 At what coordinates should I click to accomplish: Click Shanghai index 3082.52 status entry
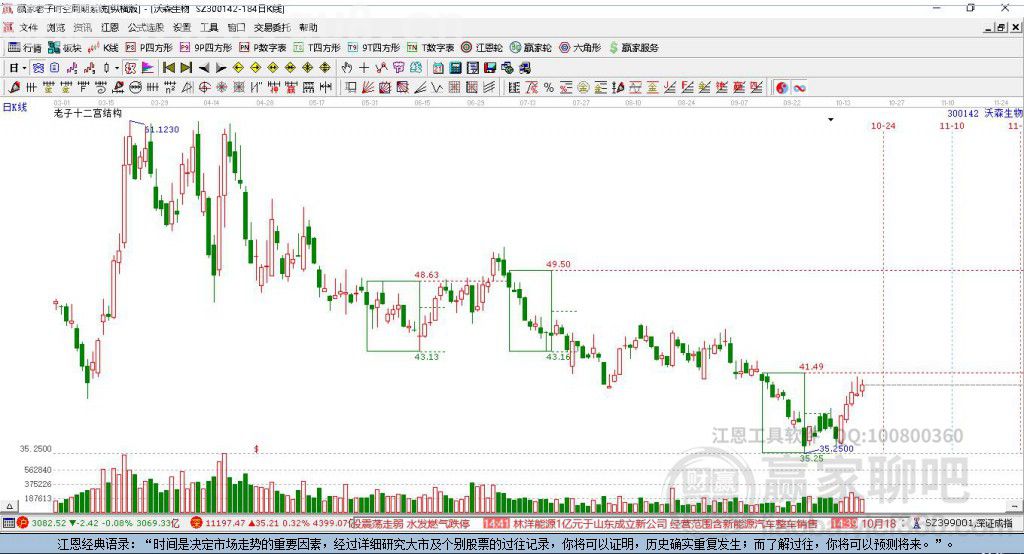(x=98, y=523)
